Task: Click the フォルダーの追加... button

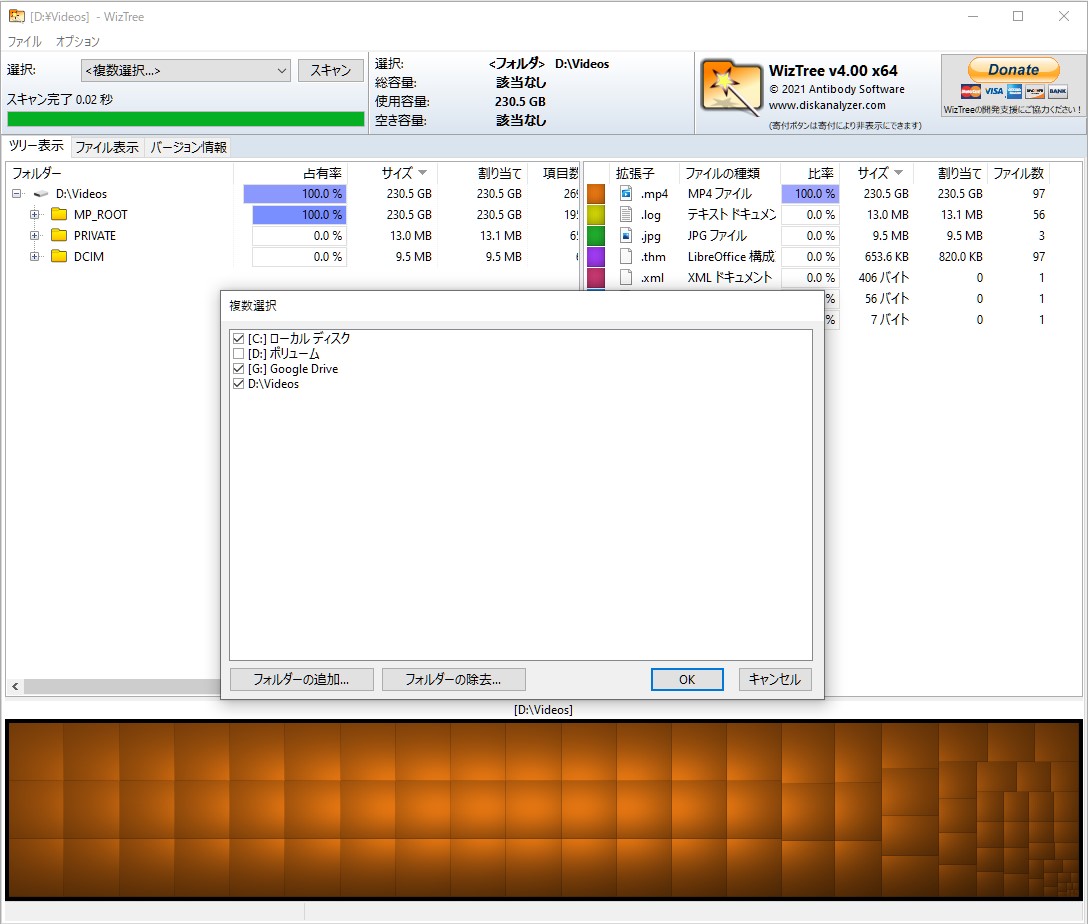Action: (x=301, y=679)
